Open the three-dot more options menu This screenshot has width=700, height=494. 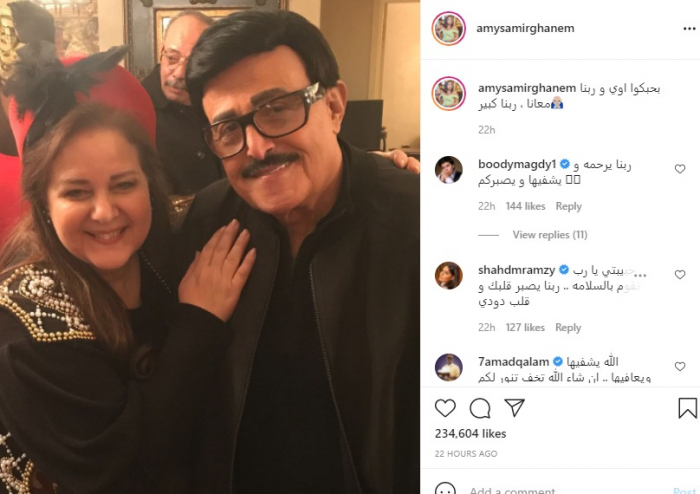coord(689,29)
